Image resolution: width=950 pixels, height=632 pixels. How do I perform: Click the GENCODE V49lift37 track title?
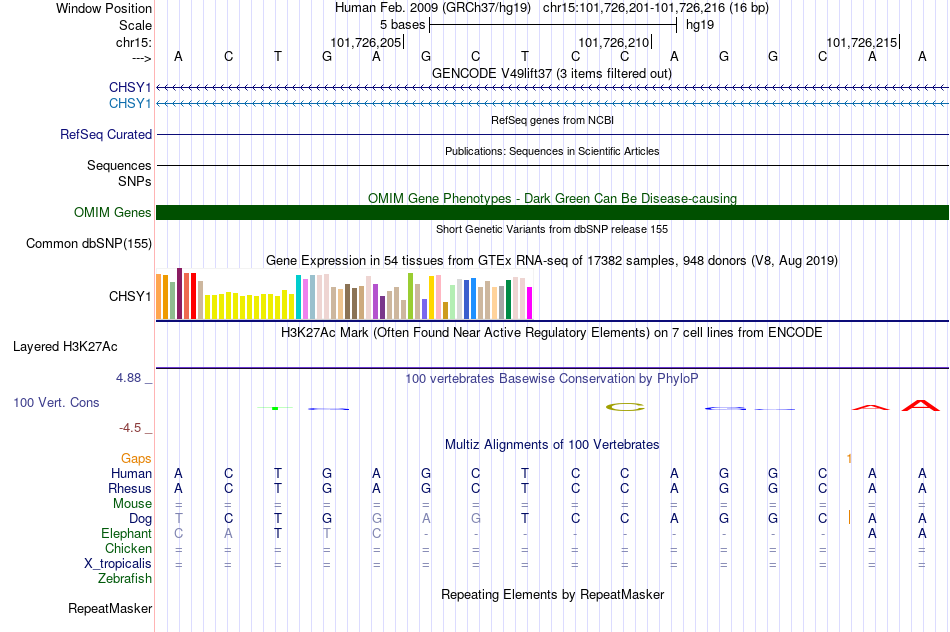tap(552, 73)
